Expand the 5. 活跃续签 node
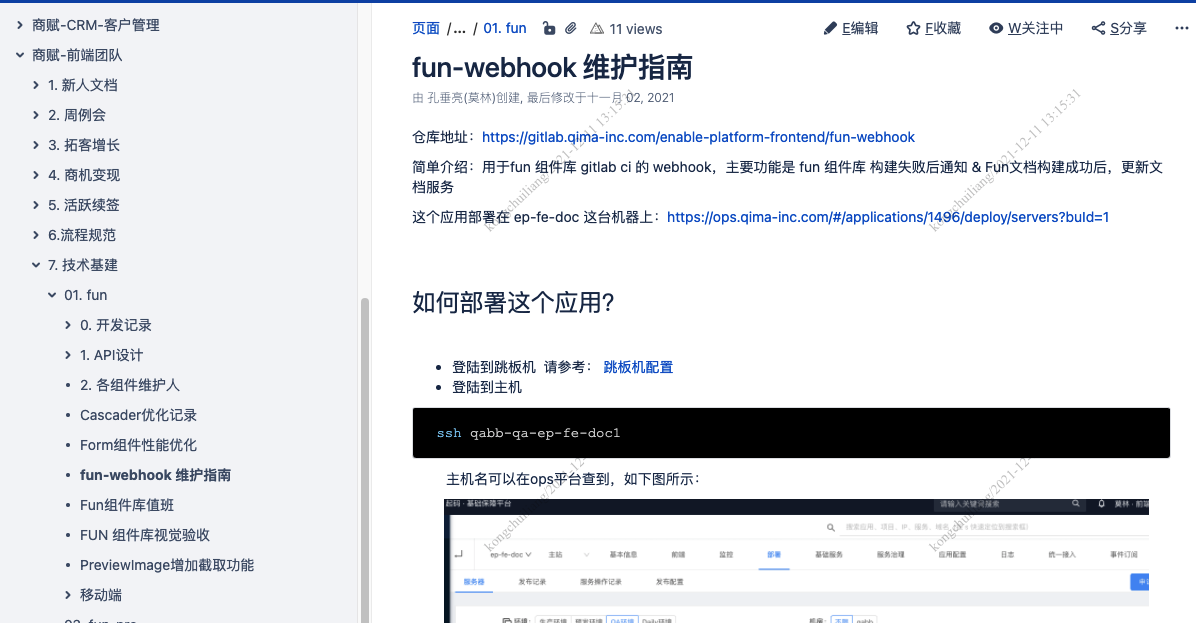 click(x=36, y=205)
